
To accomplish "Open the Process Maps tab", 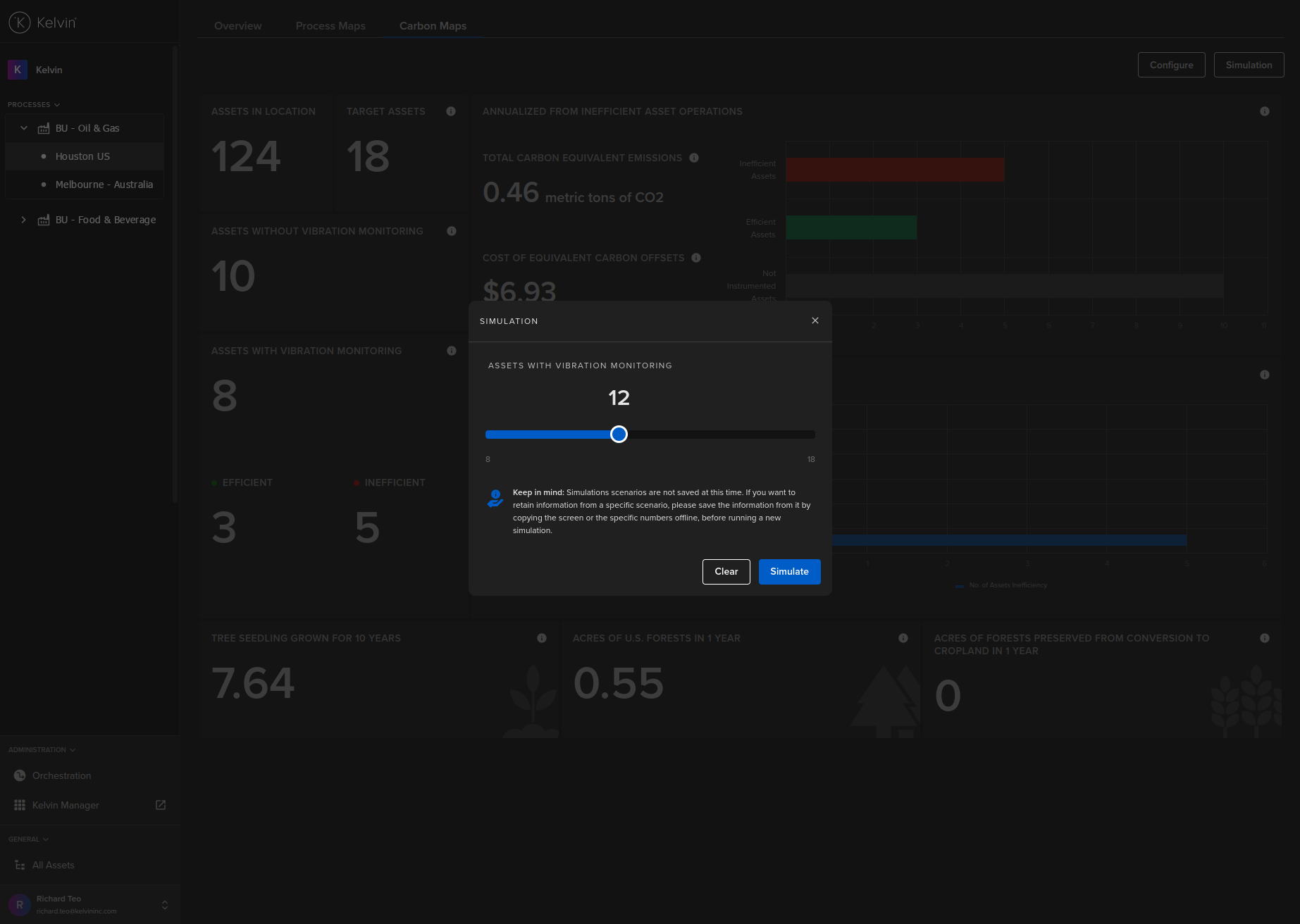I will pyautogui.click(x=330, y=25).
